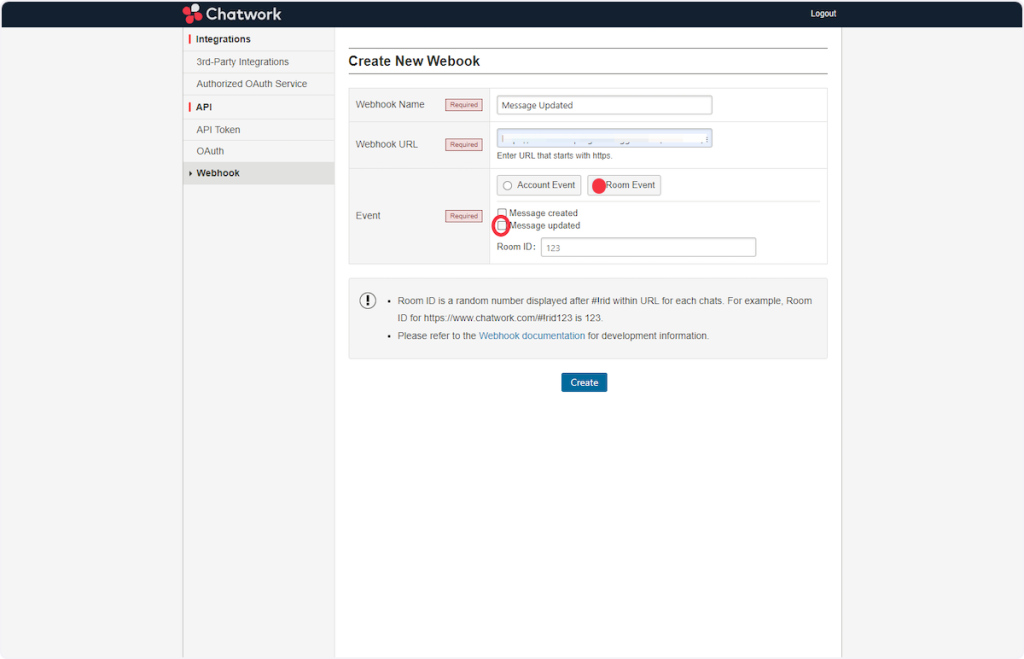Enable the Message created checkbox
The image size is (1024, 659).
click(502, 213)
